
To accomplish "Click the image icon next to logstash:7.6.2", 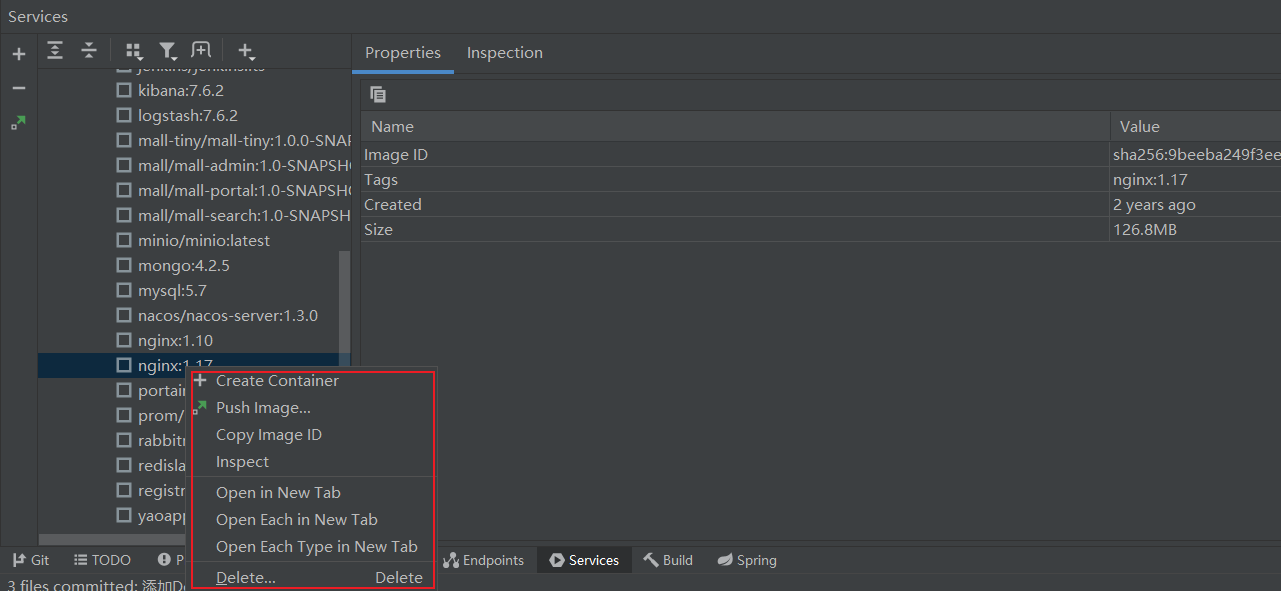I will [124, 115].
